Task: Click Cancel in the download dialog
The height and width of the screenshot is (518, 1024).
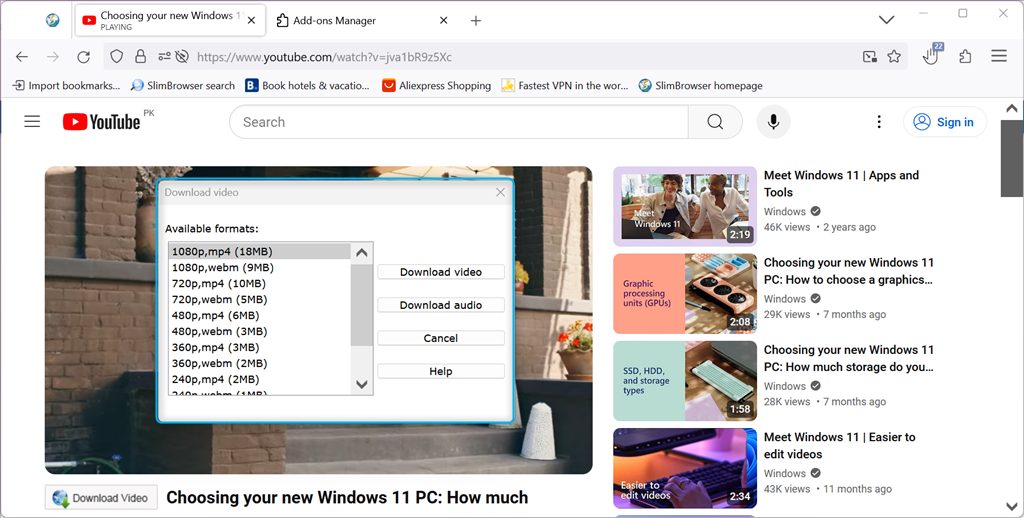Action: 441,338
